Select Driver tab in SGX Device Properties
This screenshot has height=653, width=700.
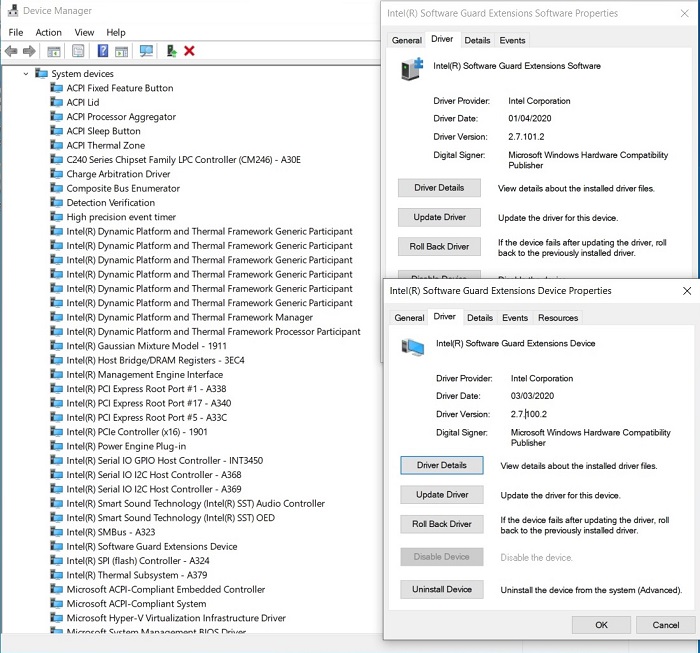click(445, 316)
